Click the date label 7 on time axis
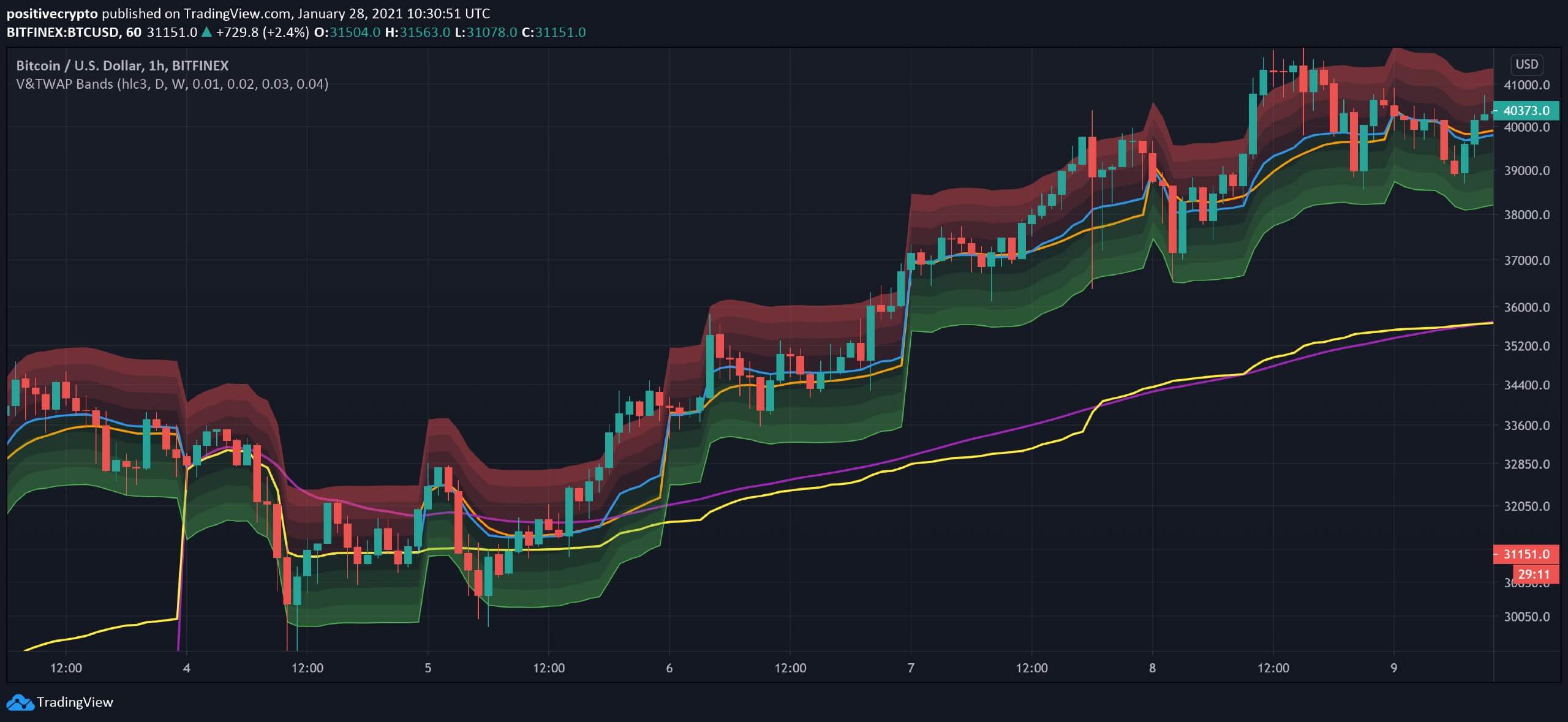The width and height of the screenshot is (1568, 722). [x=911, y=668]
